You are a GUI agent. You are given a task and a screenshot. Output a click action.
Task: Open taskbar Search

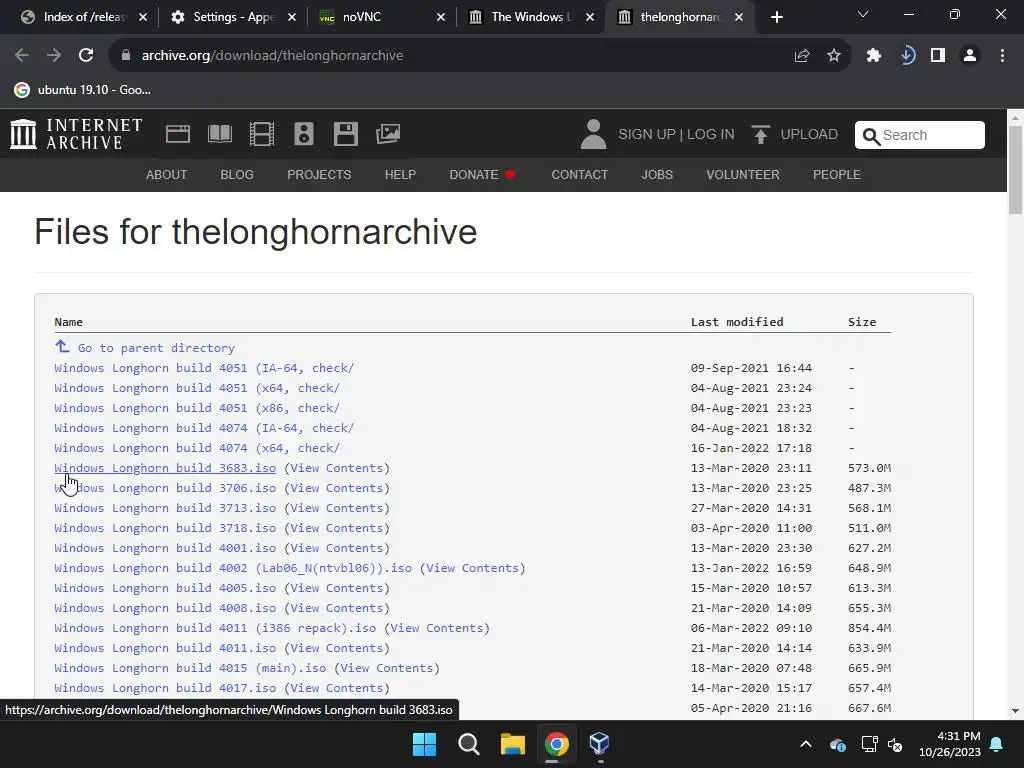[x=469, y=744]
